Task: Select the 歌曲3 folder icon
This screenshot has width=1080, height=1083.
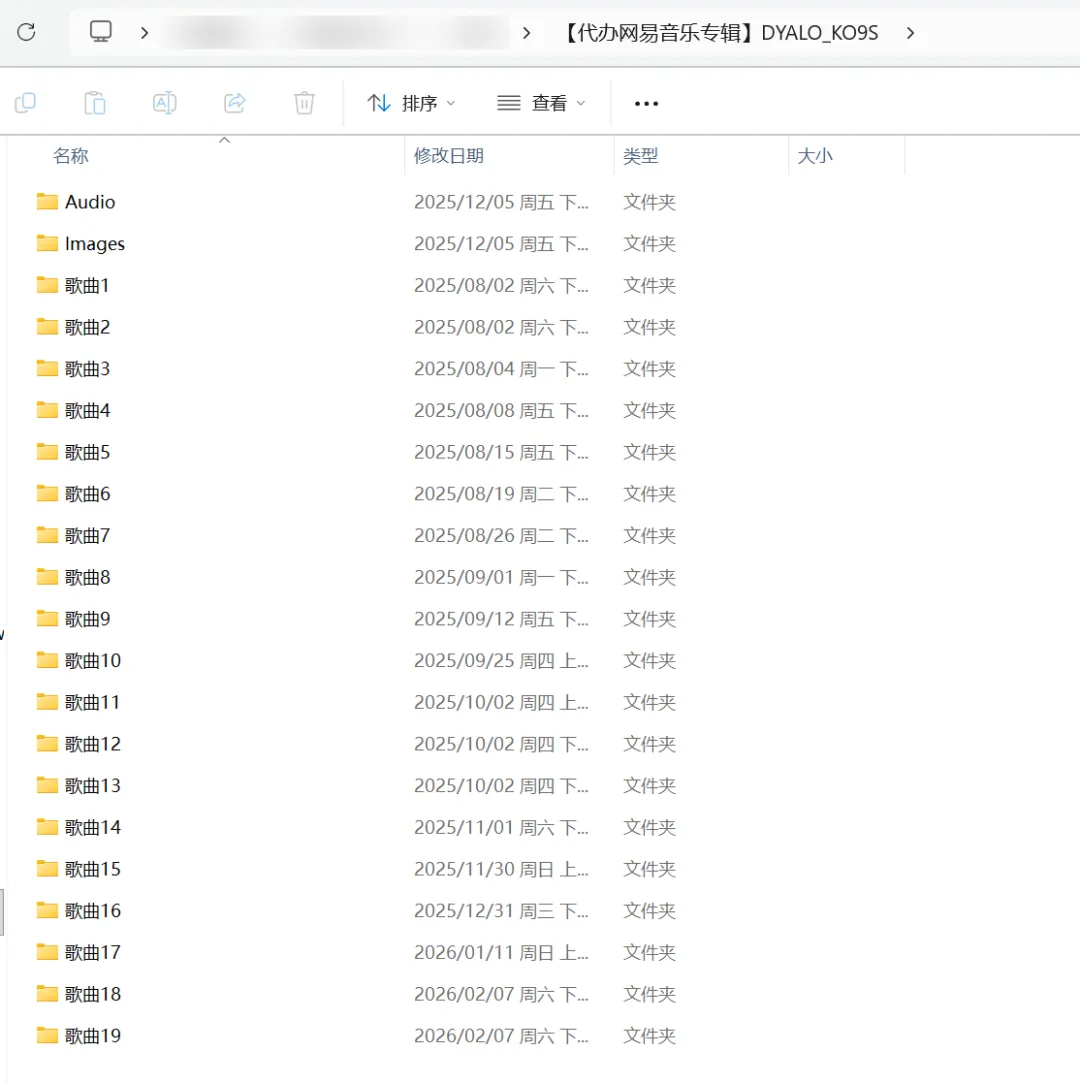Action: (47, 368)
